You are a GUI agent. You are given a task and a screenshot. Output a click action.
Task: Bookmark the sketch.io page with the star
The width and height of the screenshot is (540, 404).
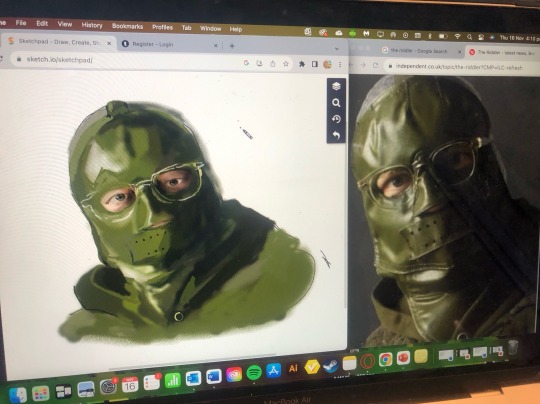(x=285, y=64)
